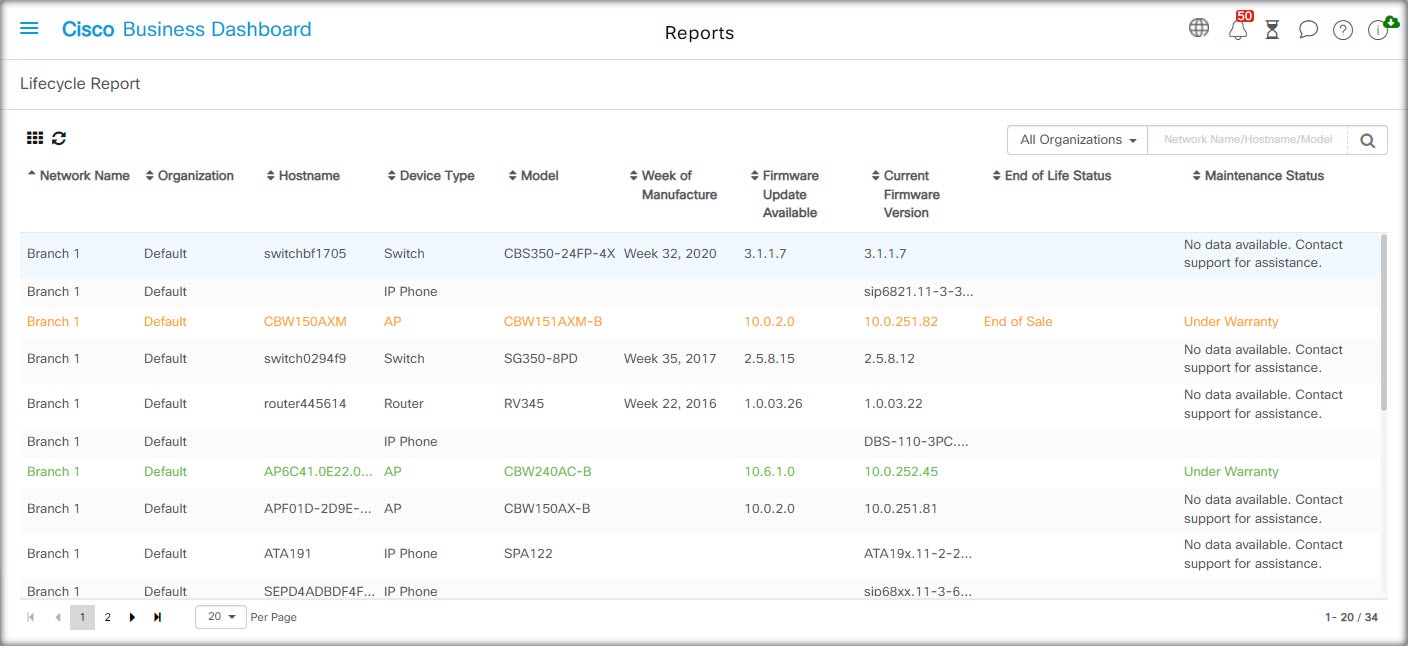The height and width of the screenshot is (646, 1408).
Task: Open the question mark help icon
Action: point(1343,30)
